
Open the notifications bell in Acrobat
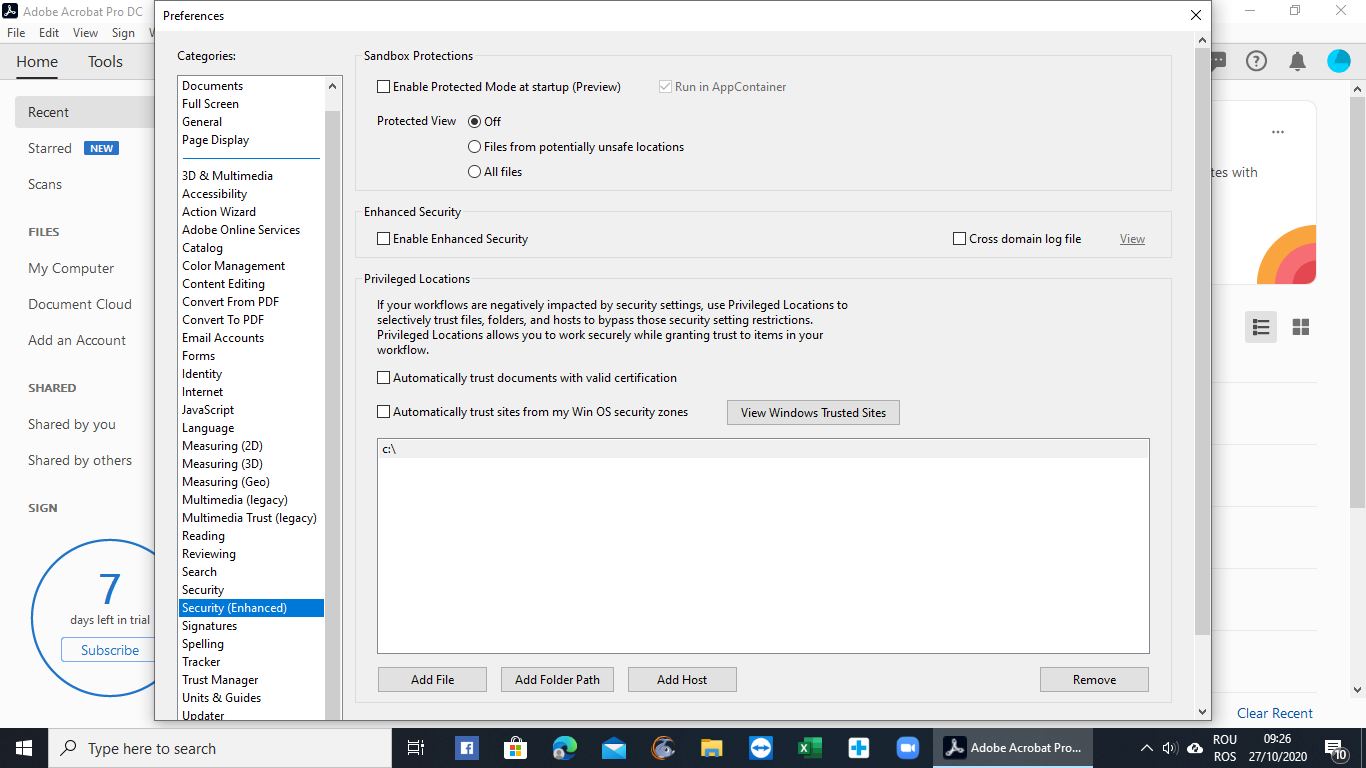point(1297,61)
